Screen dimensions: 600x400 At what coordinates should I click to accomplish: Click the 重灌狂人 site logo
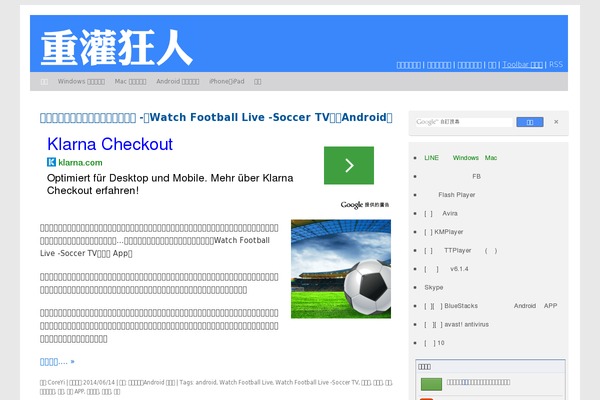[x=116, y=47]
